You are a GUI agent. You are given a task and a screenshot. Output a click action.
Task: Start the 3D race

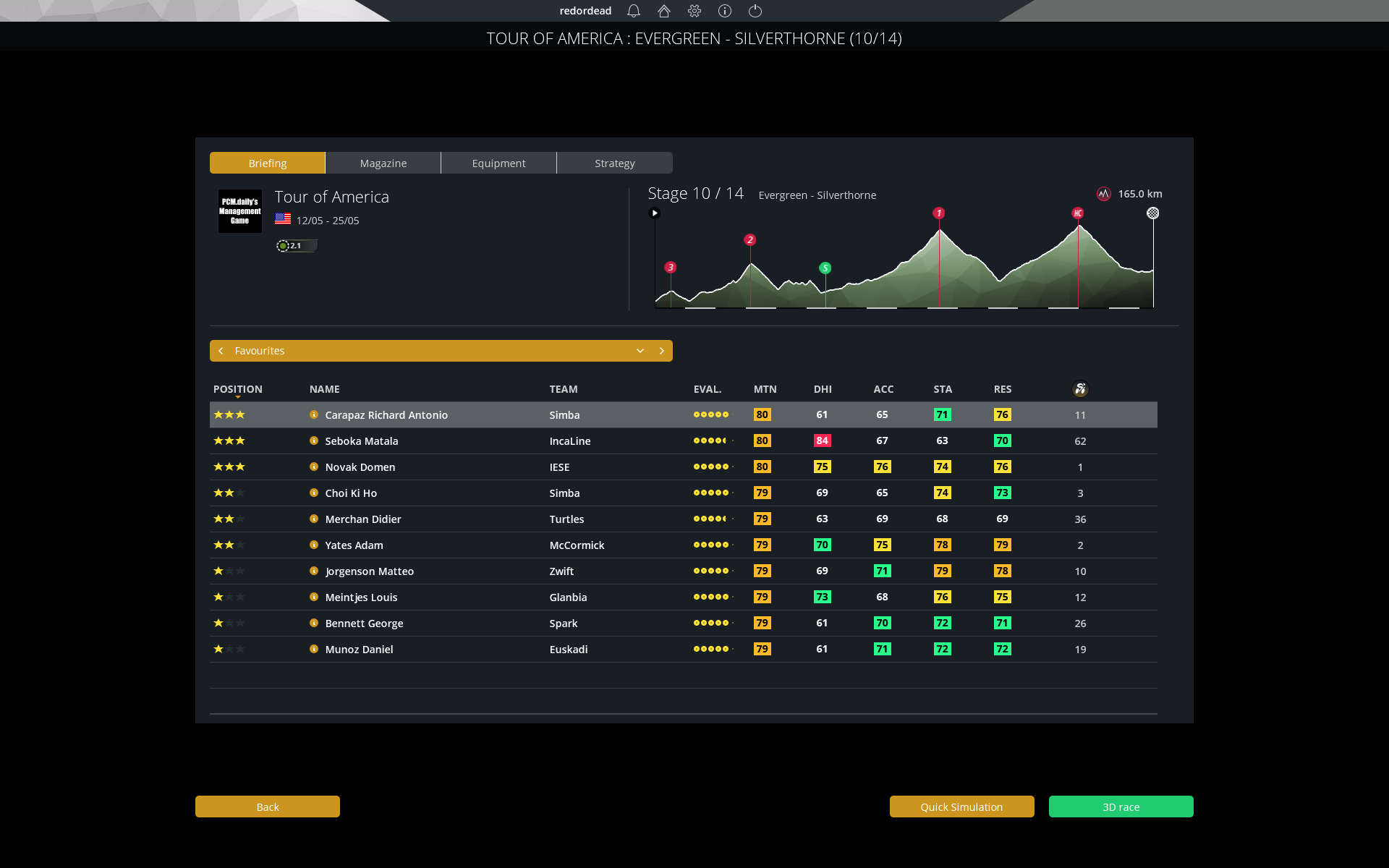1121,807
